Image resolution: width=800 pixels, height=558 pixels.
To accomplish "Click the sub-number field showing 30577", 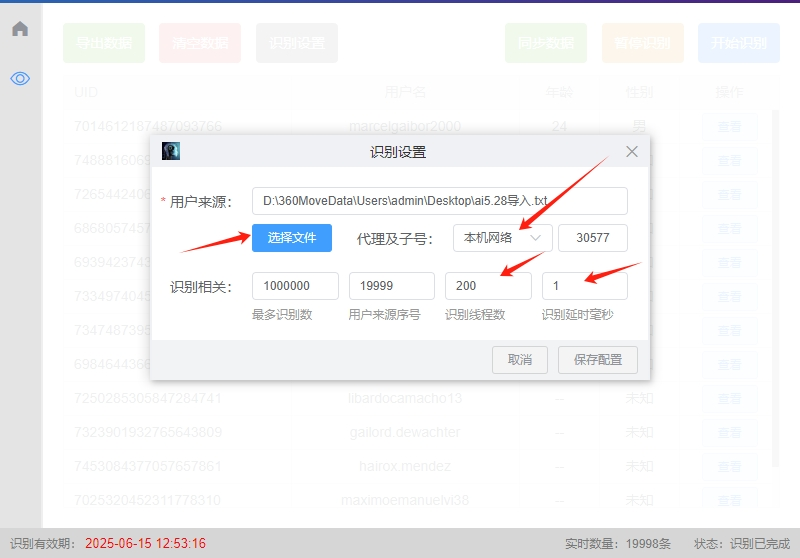I will [593, 238].
